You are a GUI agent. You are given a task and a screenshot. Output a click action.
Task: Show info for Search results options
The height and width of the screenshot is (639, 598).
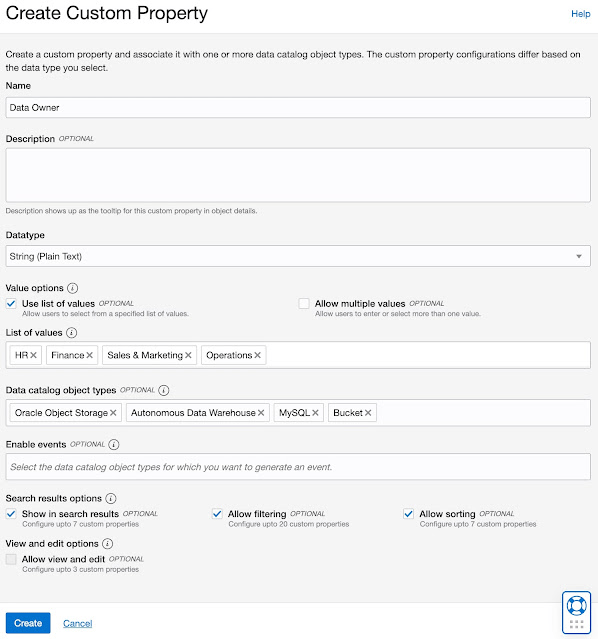point(110,498)
